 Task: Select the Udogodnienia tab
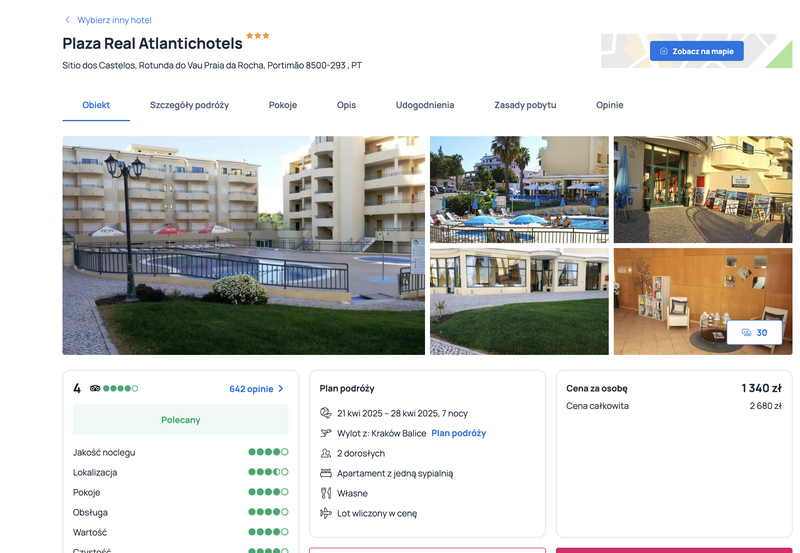[425, 105]
